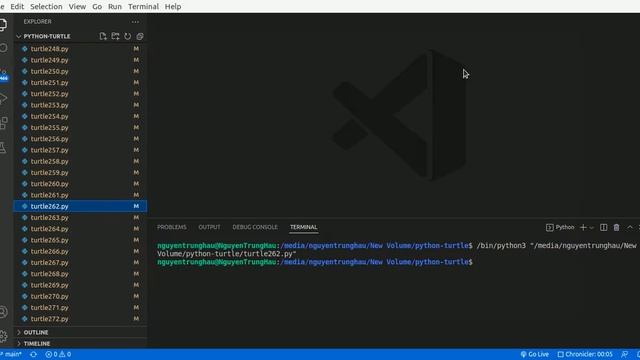This screenshot has height=360, width=640.
Task: Open turtle268.py in the Explorer
Action: [x=81, y=274]
